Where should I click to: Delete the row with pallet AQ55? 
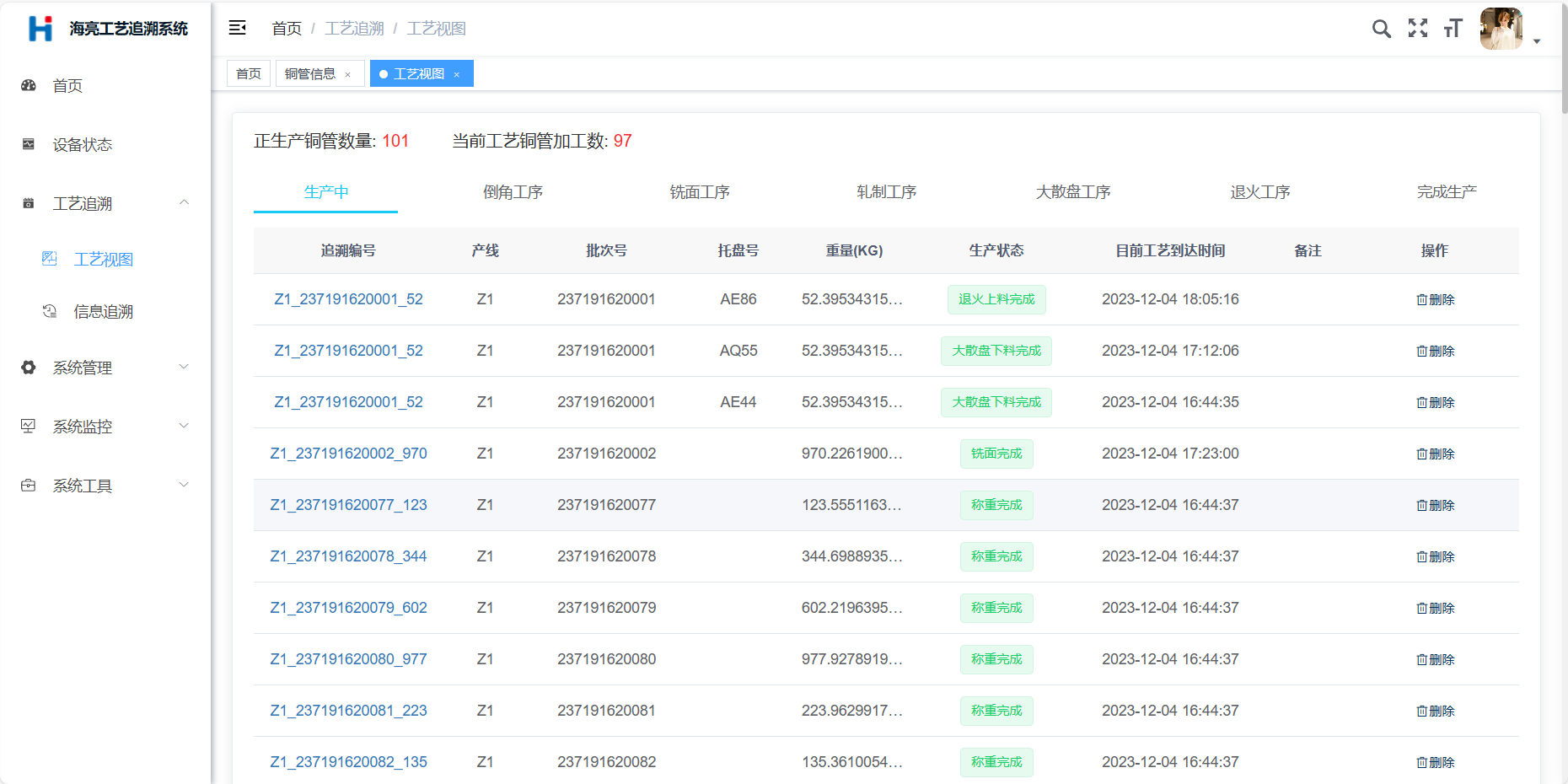coord(1435,352)
